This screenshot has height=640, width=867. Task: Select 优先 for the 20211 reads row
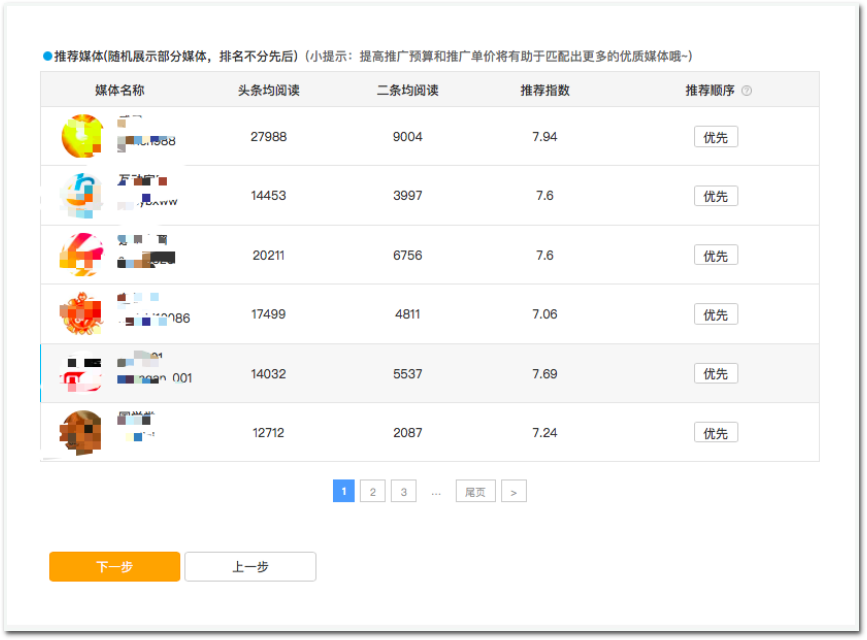click(x=715, y=255)
